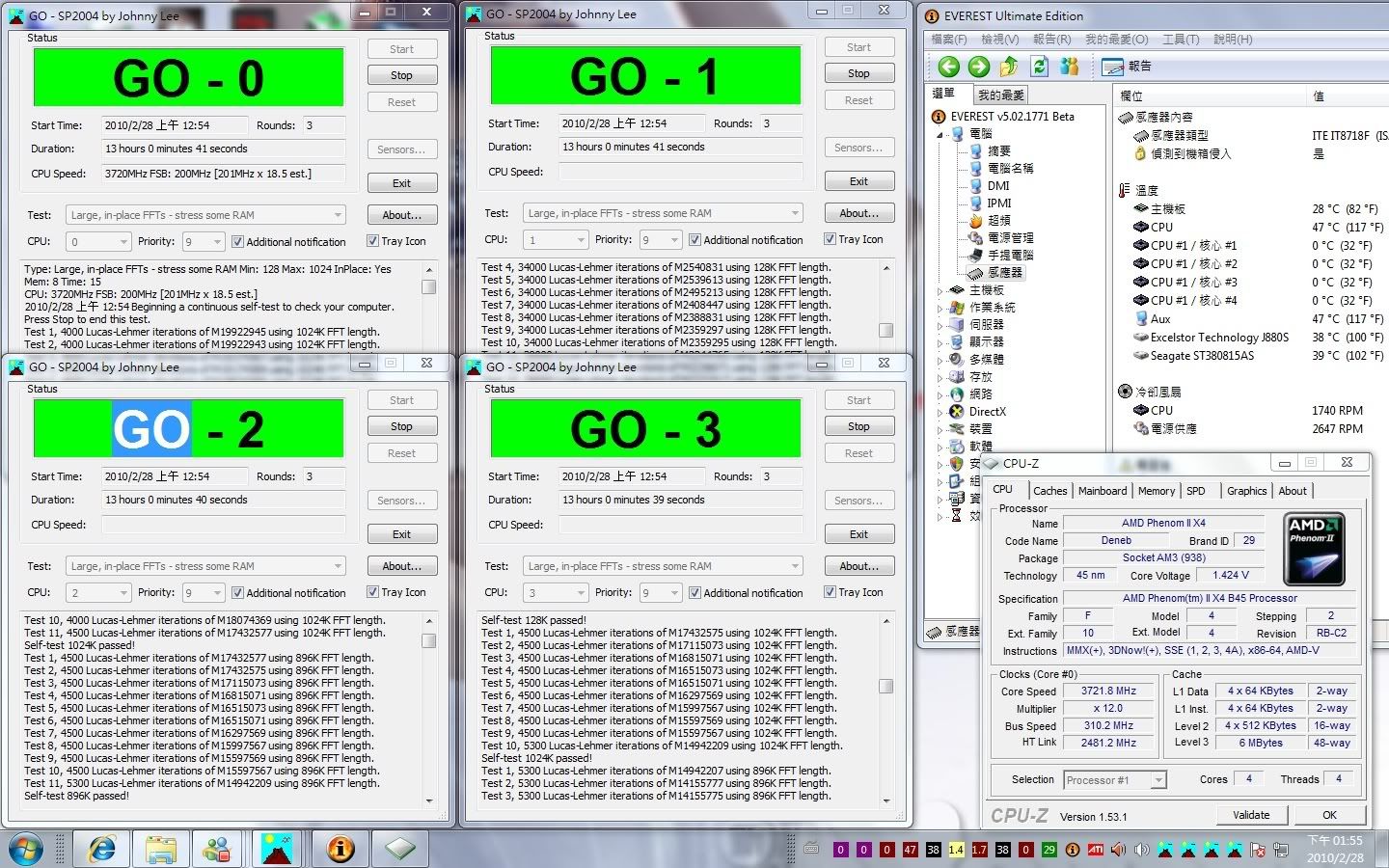This screenshot has height=868, width=1389.
Task: Go back using EVEREST green back arrow
Action: 949,66
